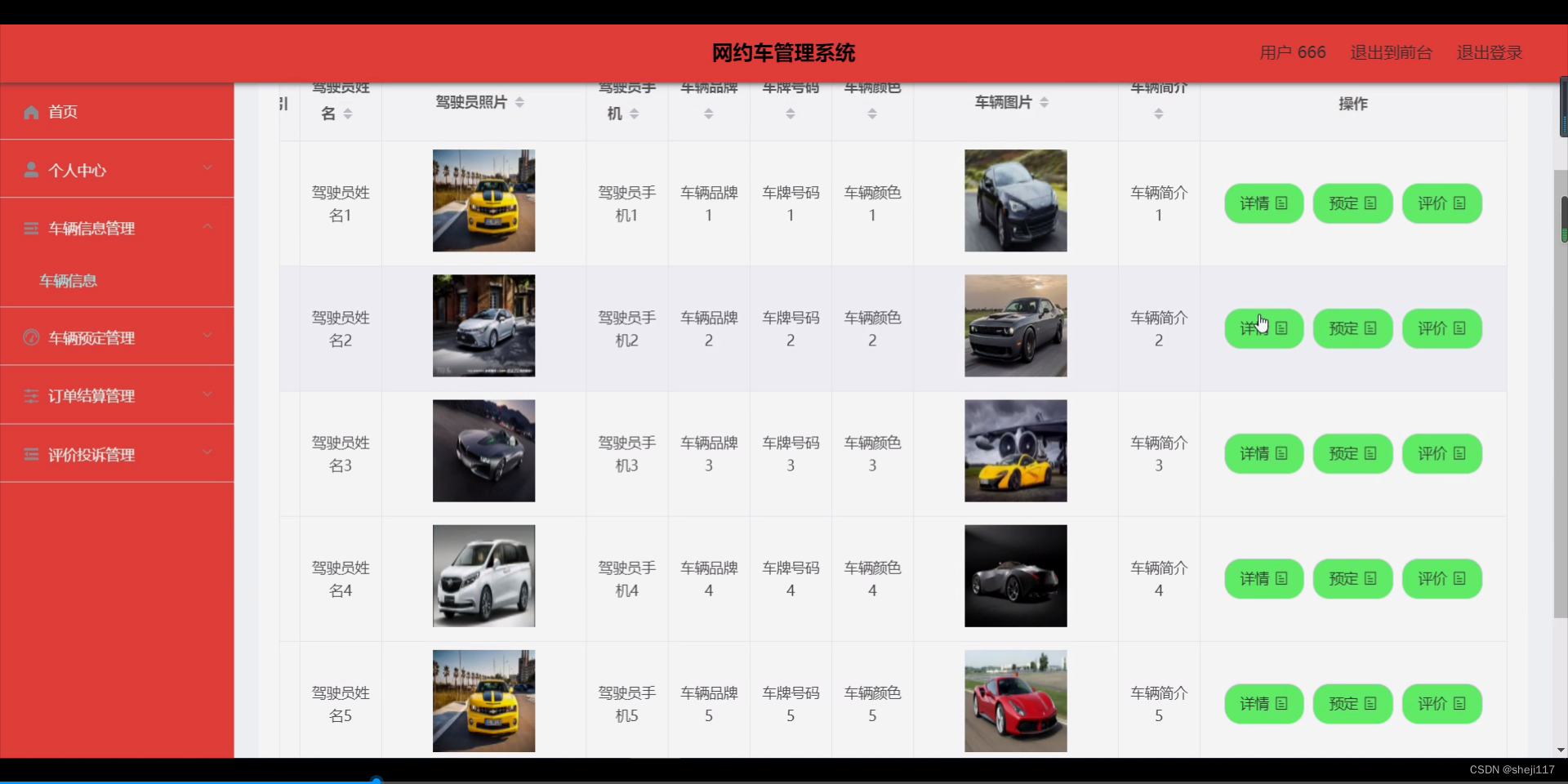
Task: Sort by 车牌号码 column arrows
Action: [791, 114]
